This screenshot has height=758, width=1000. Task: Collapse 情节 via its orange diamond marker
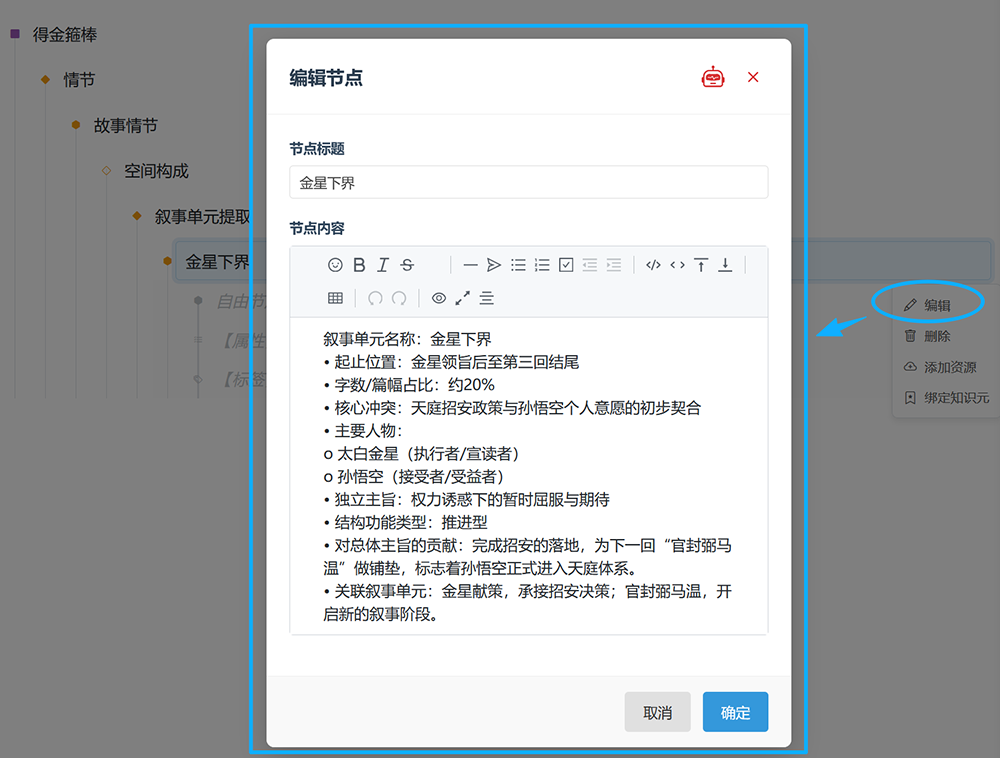pyautogui.click(x=45, y=80)
